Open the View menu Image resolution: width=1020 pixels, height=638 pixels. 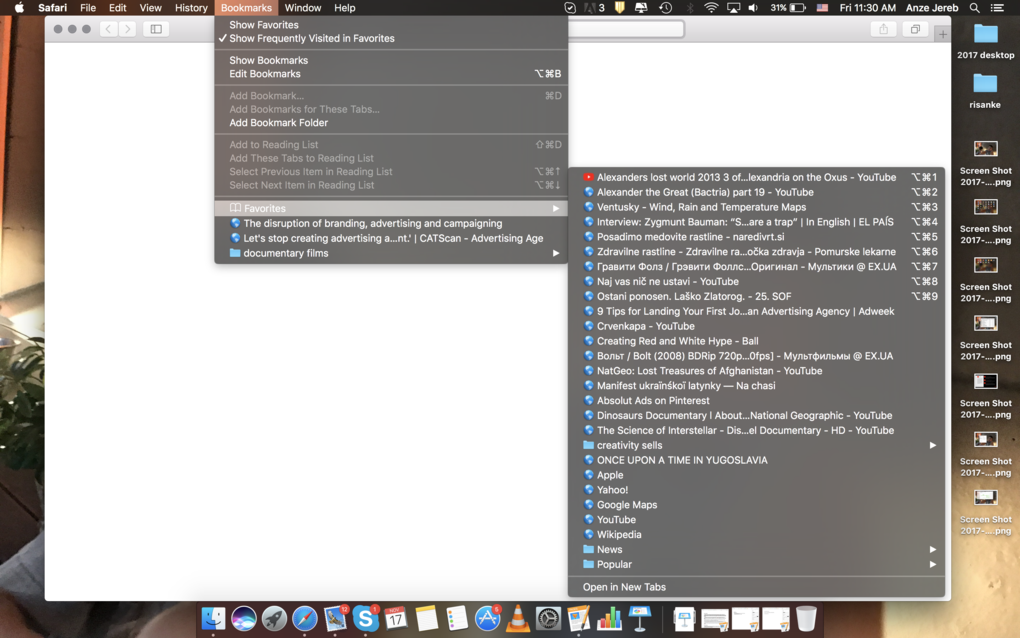click(x=150, y=8)
